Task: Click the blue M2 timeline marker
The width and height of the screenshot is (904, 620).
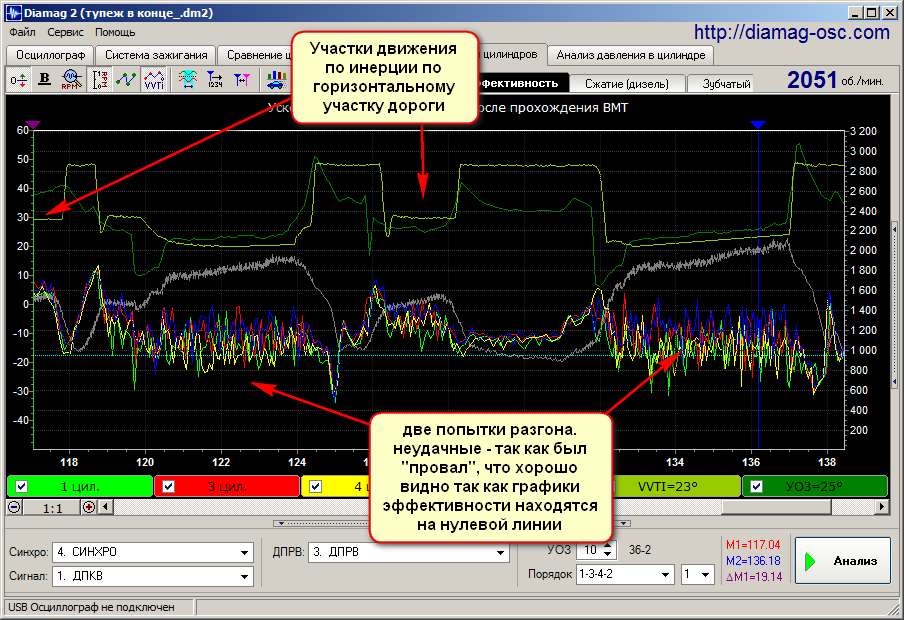Action: (758, 125)
